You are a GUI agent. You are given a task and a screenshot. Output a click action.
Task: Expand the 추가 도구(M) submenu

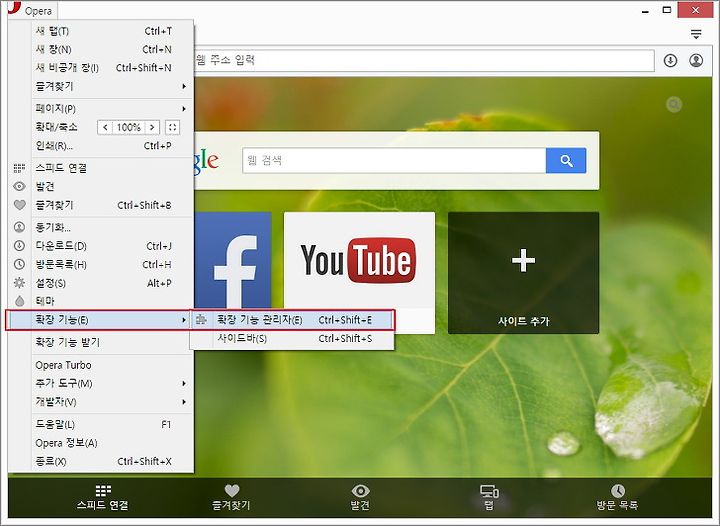click(112, 383)
